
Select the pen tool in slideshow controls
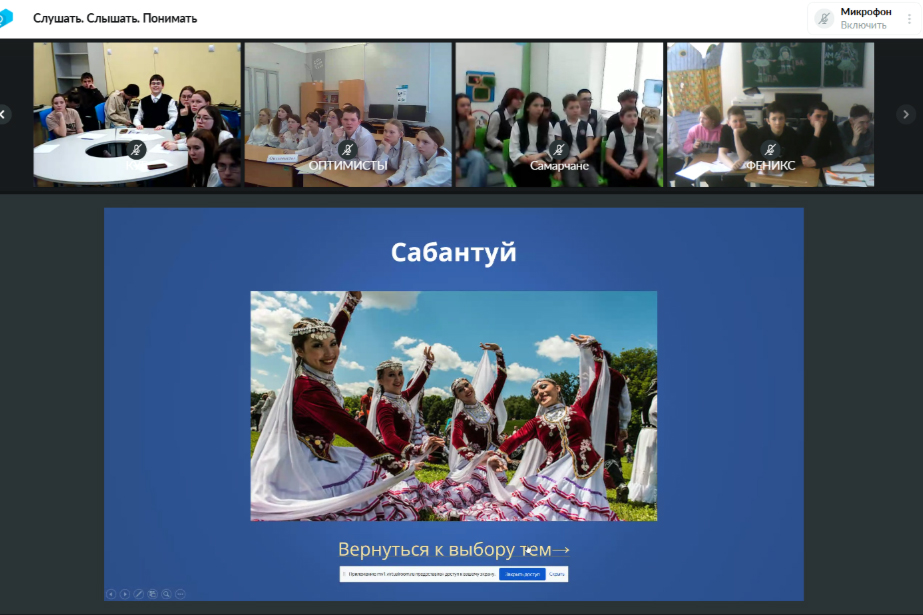139,593
